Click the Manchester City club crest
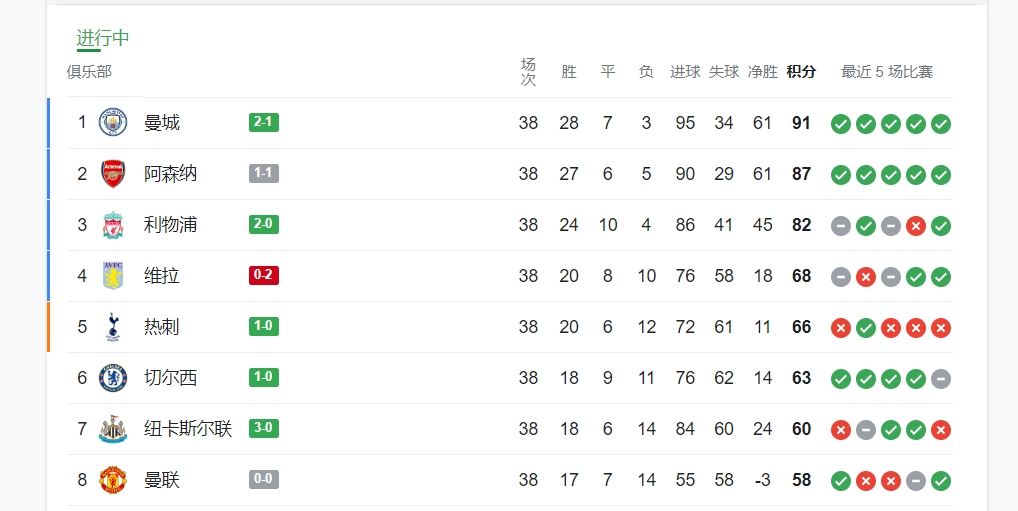 coord(113,123)
